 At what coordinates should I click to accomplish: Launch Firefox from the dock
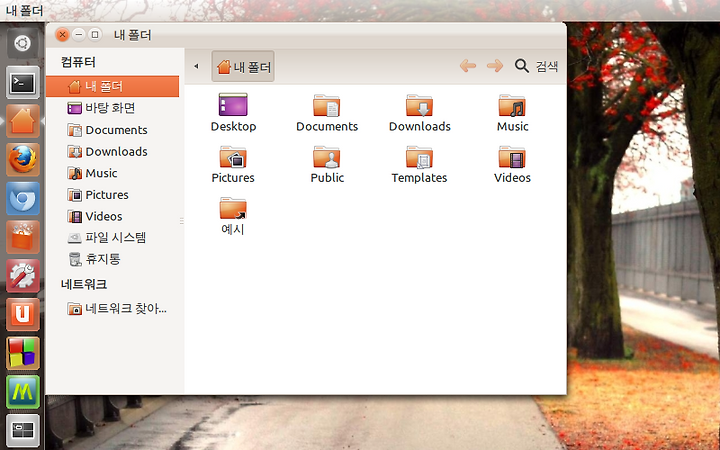[x=22, y=160]
